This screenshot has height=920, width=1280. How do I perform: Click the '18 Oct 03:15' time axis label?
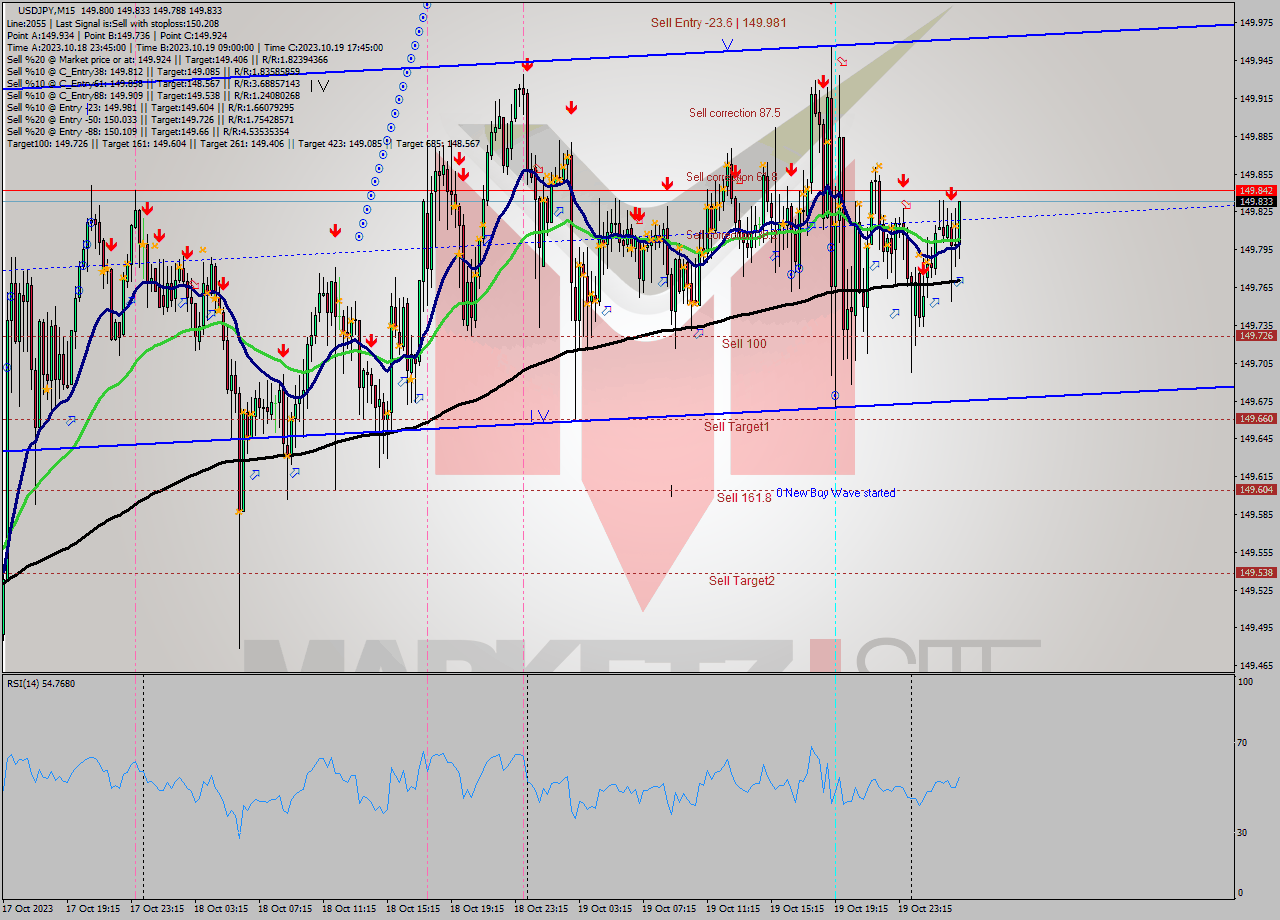pos(221,909)
